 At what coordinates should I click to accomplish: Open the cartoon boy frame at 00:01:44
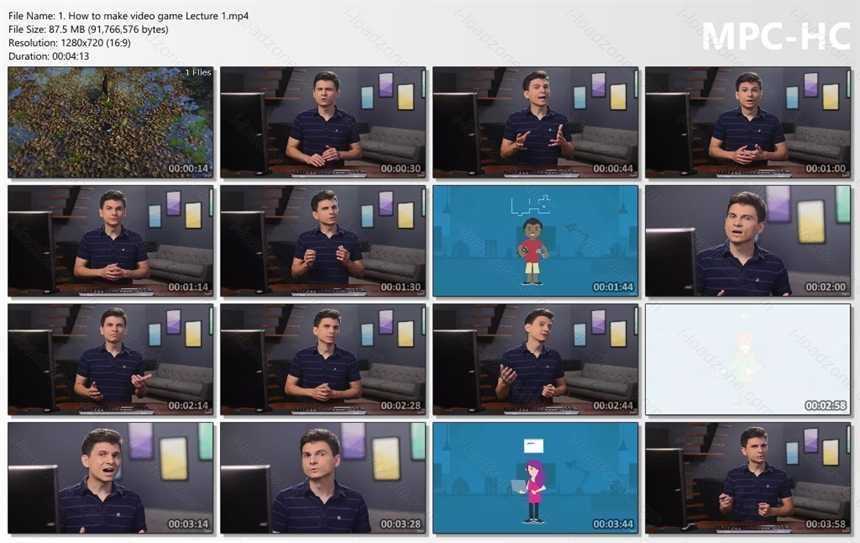click(x=535, y=241)
